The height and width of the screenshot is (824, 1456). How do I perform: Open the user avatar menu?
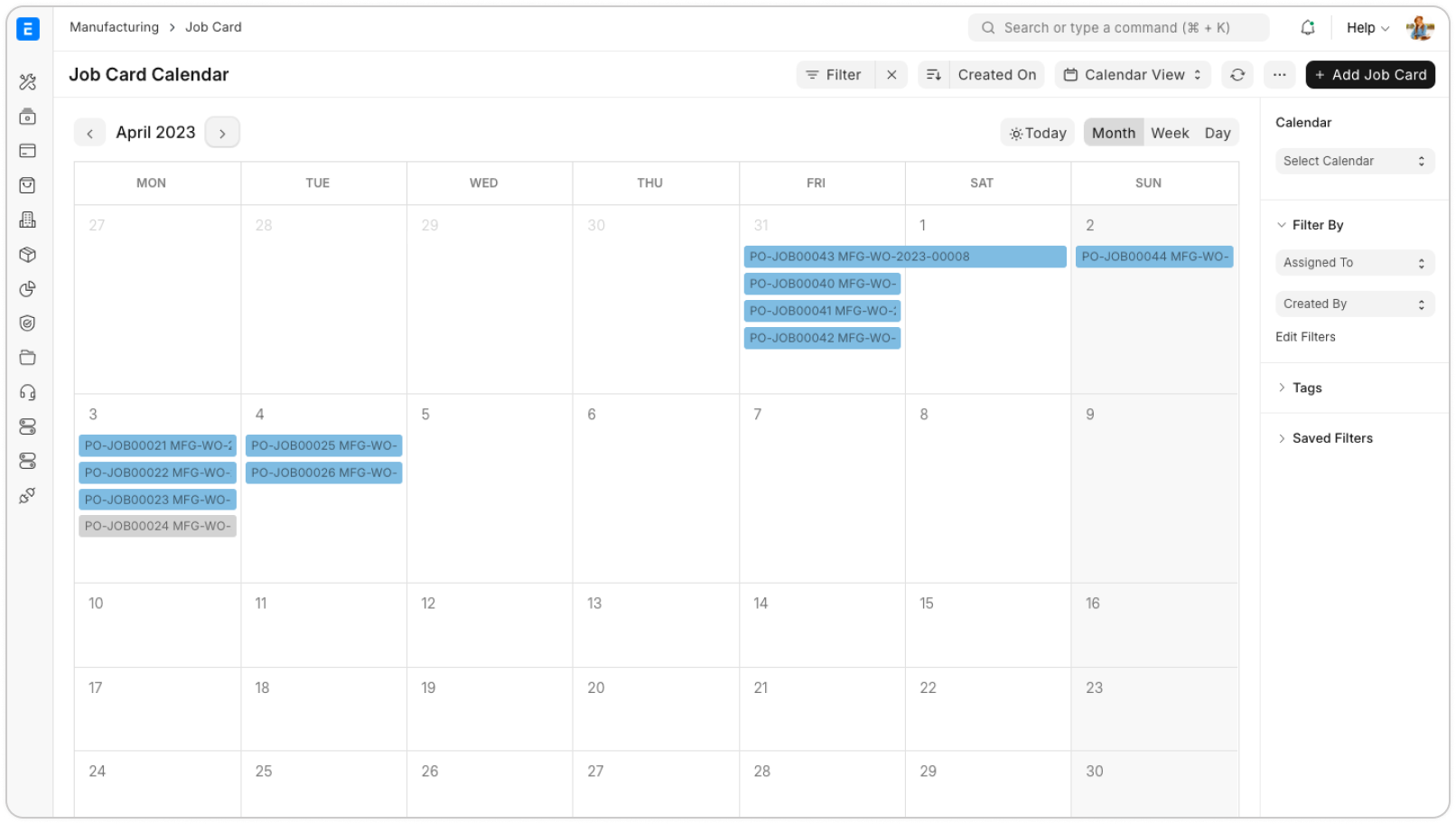pos(1420,28)
